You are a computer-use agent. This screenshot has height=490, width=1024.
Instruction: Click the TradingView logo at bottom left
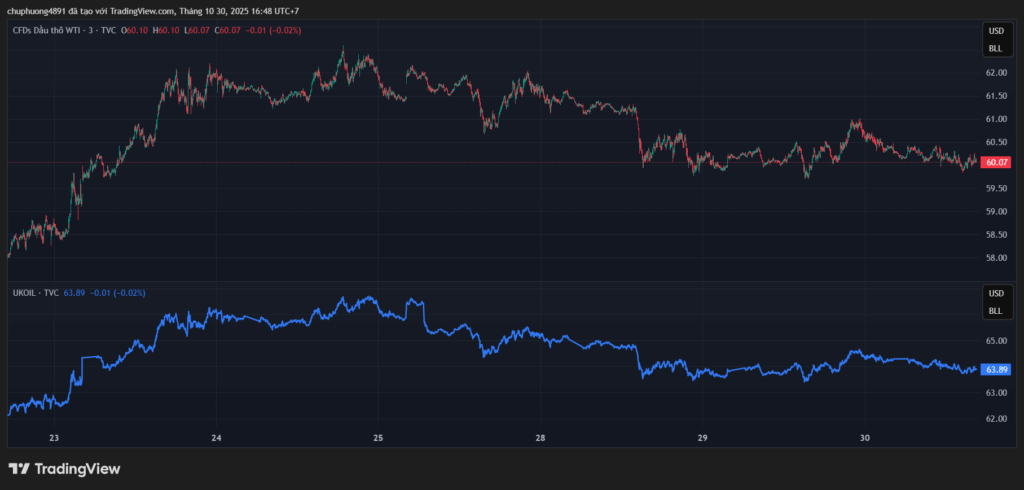(64, 468)
